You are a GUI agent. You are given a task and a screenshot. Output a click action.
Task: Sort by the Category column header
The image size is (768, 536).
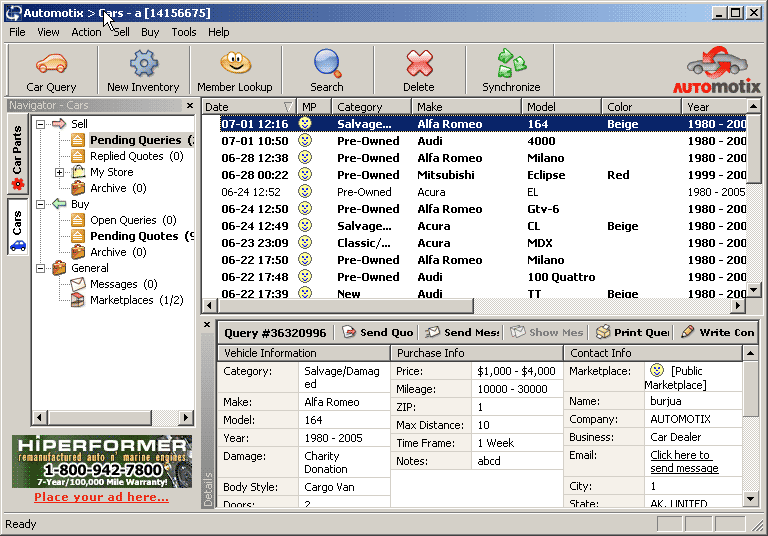tap(371, 107)
